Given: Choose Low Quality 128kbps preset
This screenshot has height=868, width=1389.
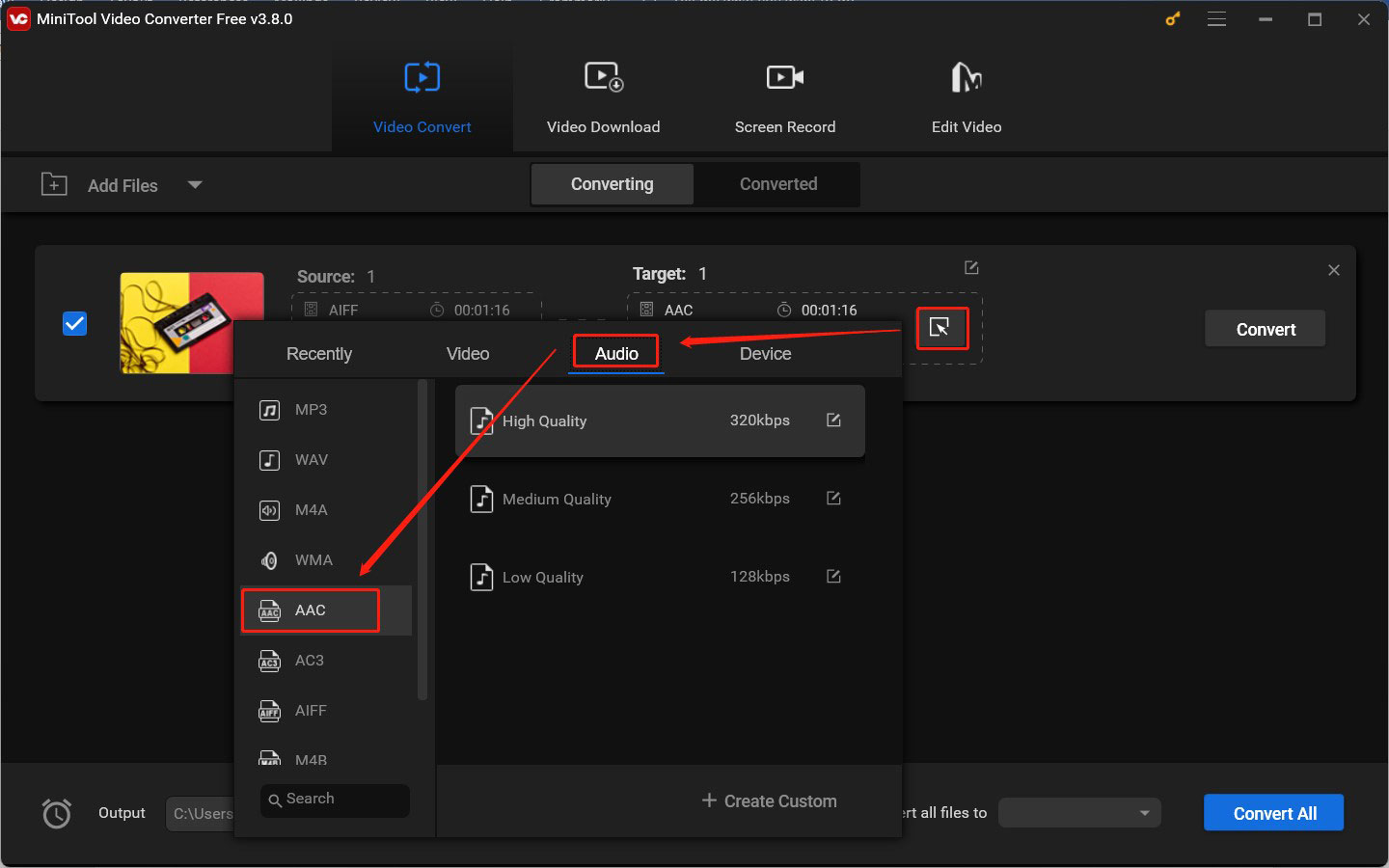Looking at the screenshot, I should (660, 577).
